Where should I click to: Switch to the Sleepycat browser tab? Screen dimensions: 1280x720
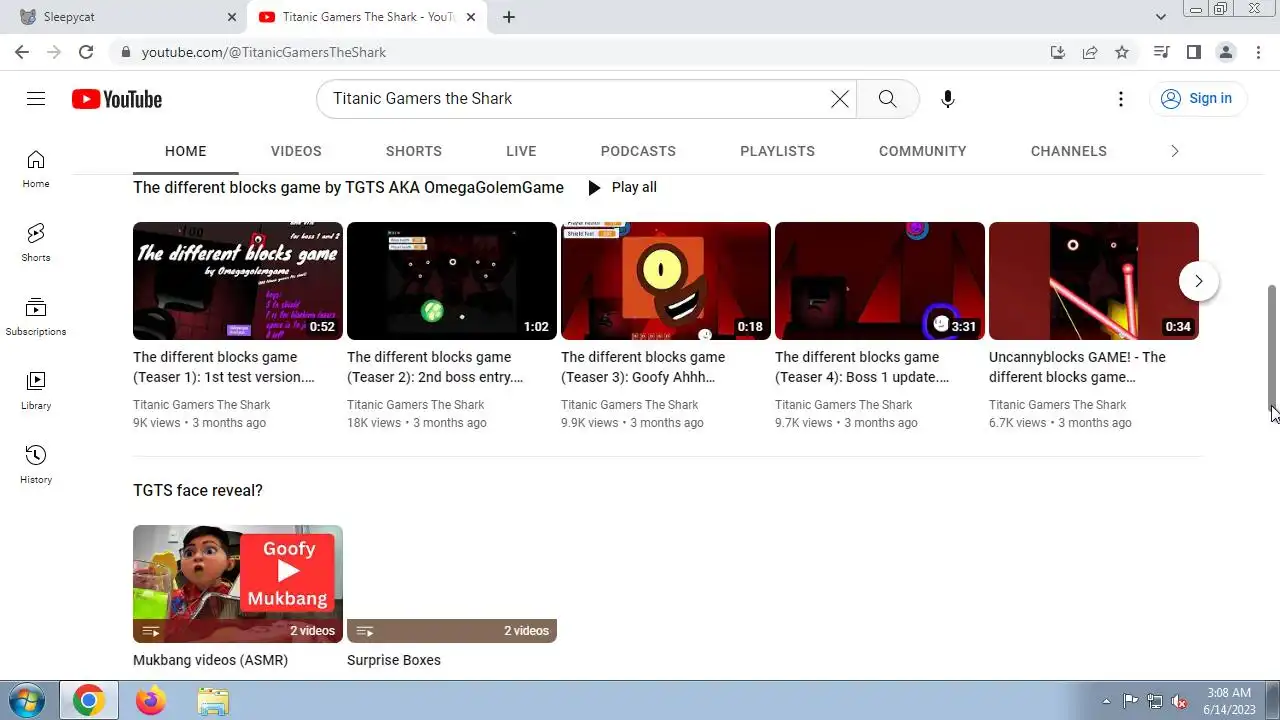click(124, 17)
